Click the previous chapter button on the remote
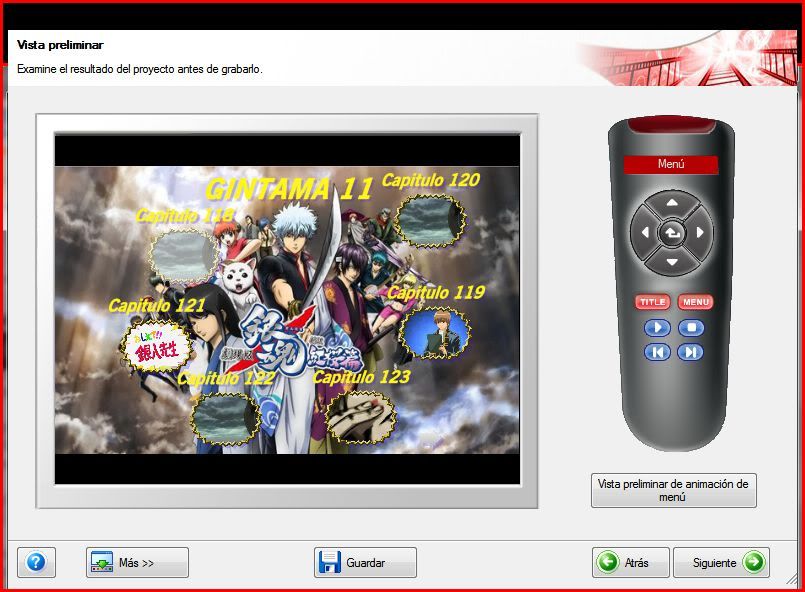The height and width of the screenshot is (592, 805). pos(657,352)
